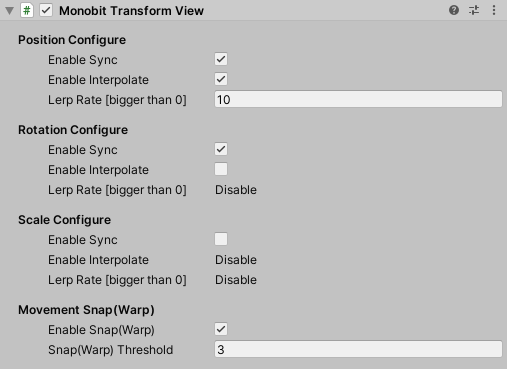The height and width of the screenshot is (369, 507).
Task: Open the preset selector sliders icon
Action: [x=474, y=10]
